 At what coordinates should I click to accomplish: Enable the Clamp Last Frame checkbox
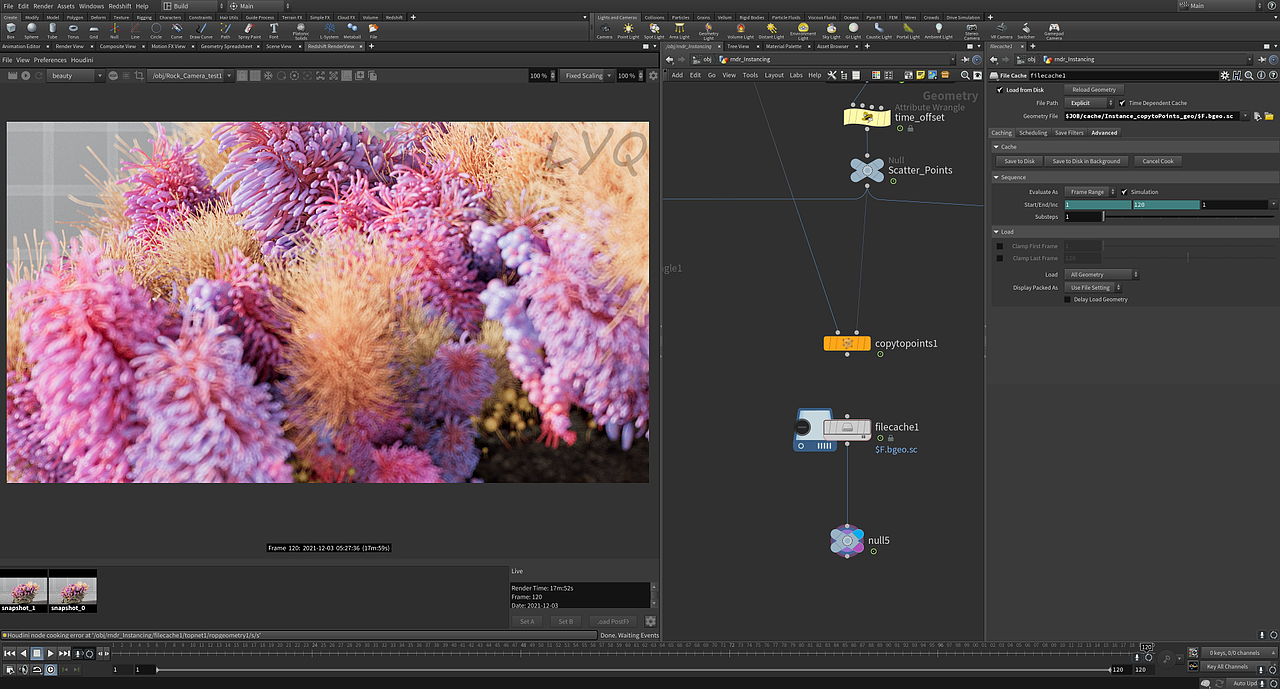coord(1000,258)
